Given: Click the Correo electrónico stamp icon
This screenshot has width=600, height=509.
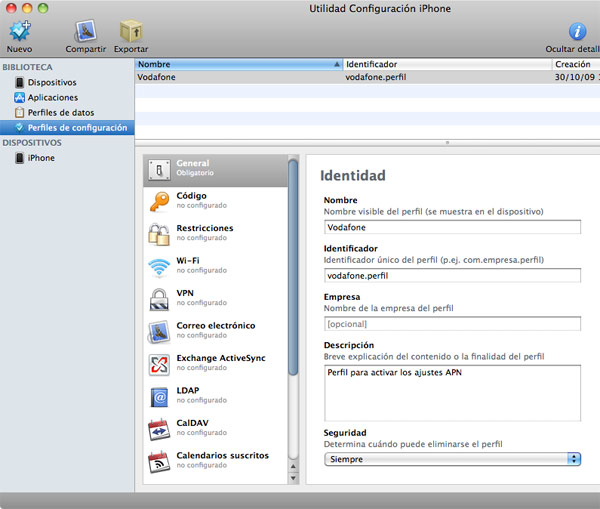Looking at the screenshot, I should (159, 332).
